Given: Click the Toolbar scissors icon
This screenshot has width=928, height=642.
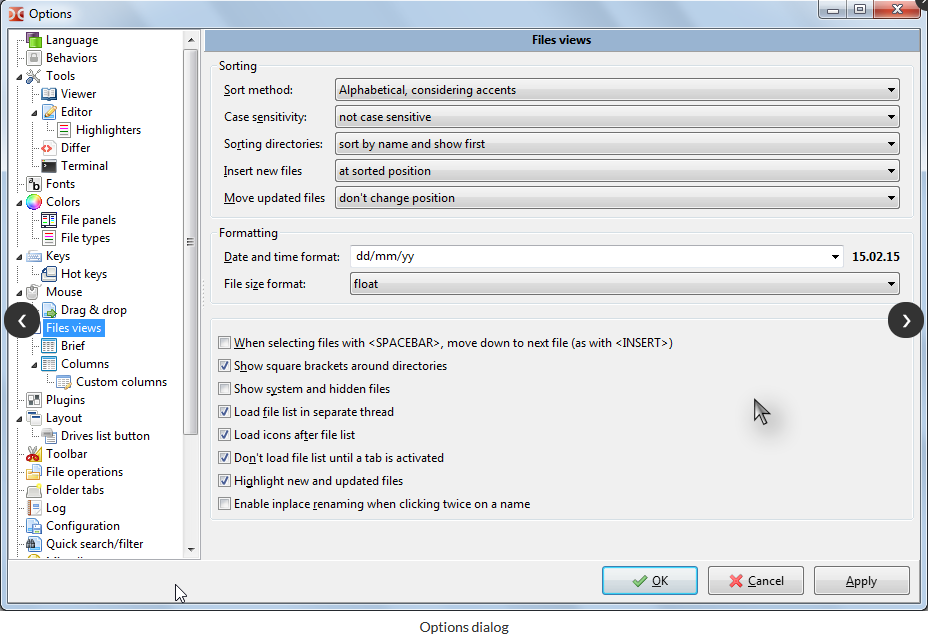Looking at the screenshot, I should tap(34, 454).
